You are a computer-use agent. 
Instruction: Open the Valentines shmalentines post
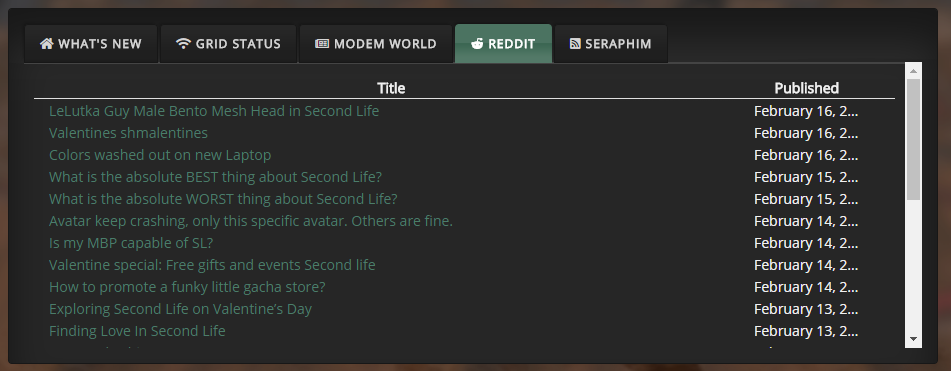129,133
